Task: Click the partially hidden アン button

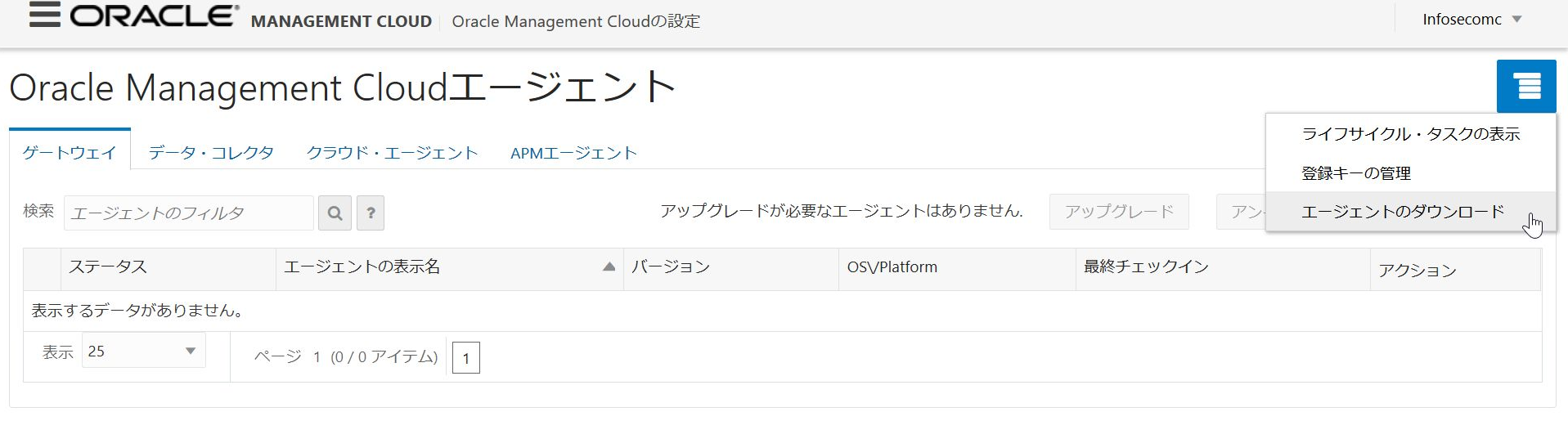Action: click(1241, 212)
